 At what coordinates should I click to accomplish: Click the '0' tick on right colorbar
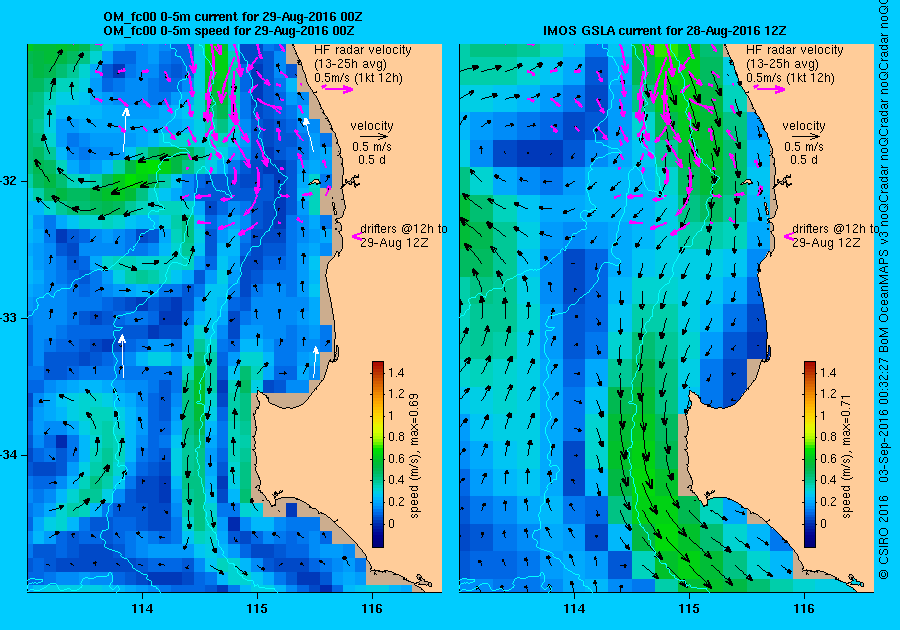coord(824,523)
